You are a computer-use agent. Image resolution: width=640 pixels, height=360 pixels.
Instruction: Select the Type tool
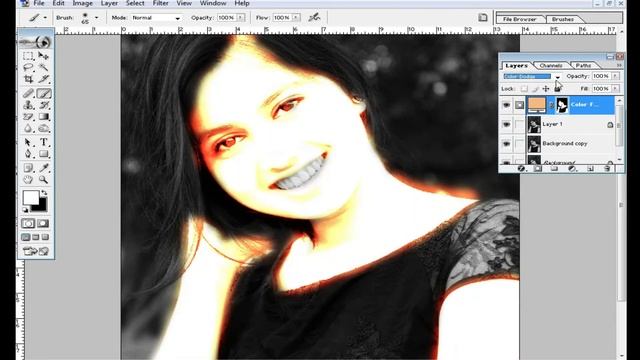[x=43, y=142]
